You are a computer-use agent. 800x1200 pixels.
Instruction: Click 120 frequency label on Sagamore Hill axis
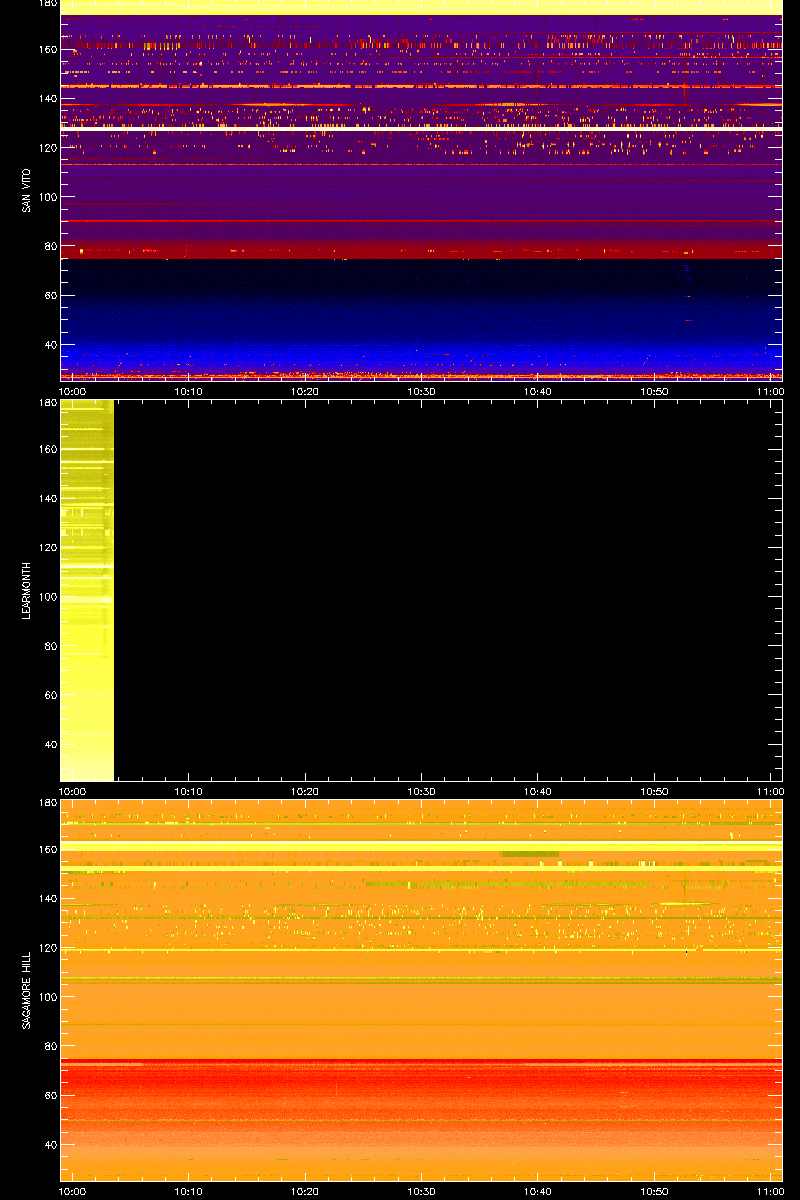tap(48, 947)
